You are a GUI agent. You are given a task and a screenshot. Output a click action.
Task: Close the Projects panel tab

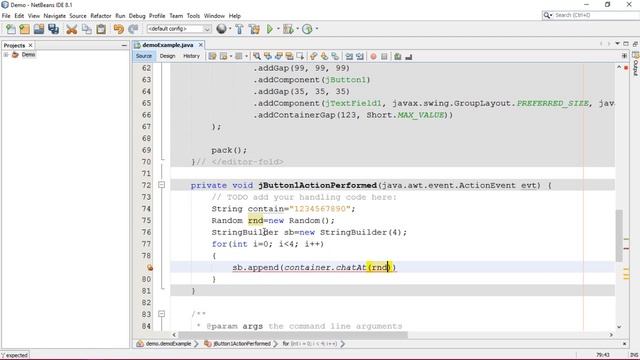click(x=30, y=45)
